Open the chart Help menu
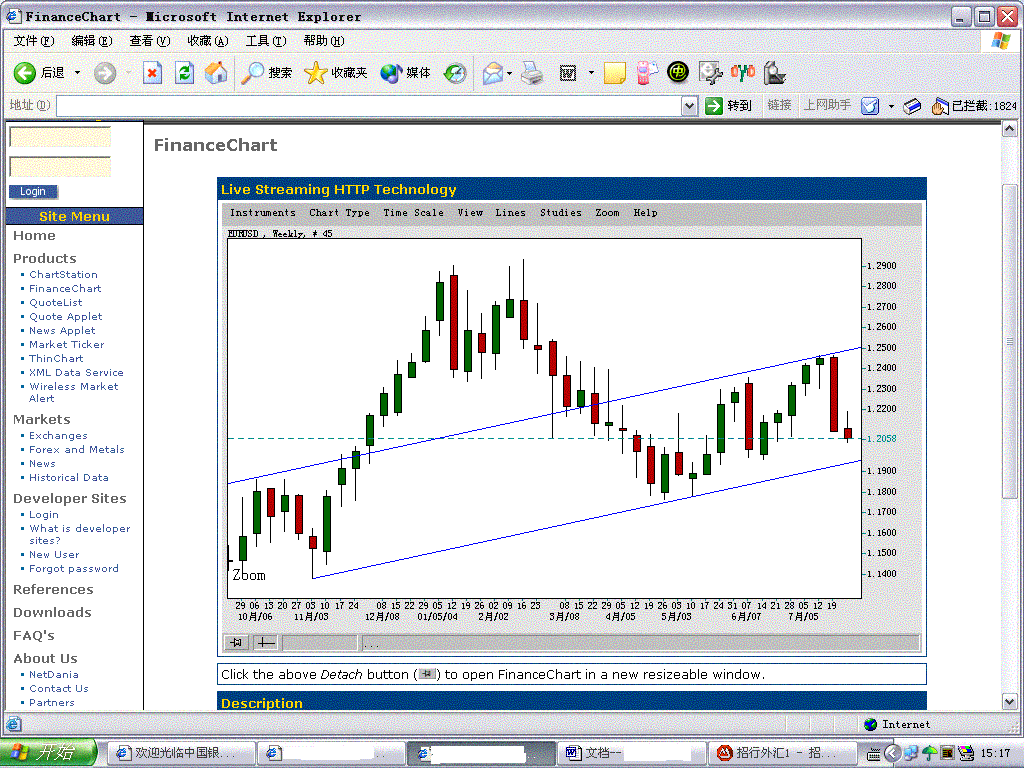The image size is (1024, 768). [x=645, y=213]
